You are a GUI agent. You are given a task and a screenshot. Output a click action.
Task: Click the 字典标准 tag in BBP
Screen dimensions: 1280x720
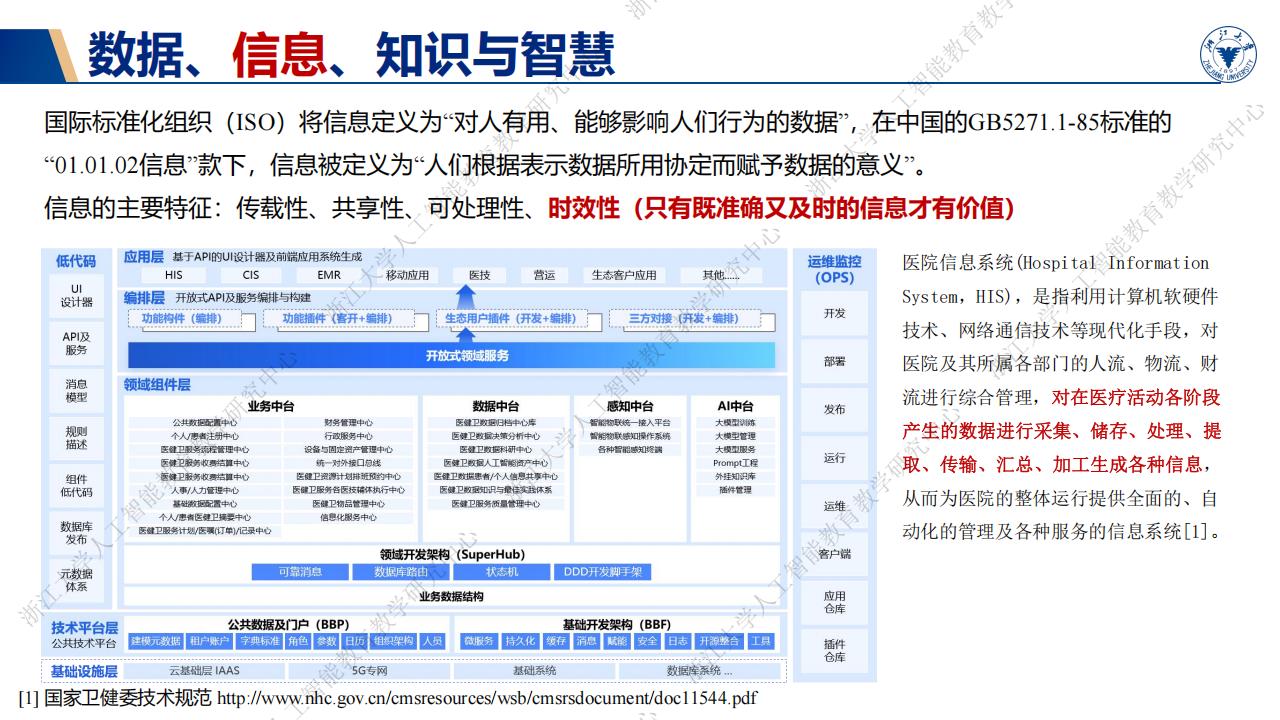tap(259, 641)
